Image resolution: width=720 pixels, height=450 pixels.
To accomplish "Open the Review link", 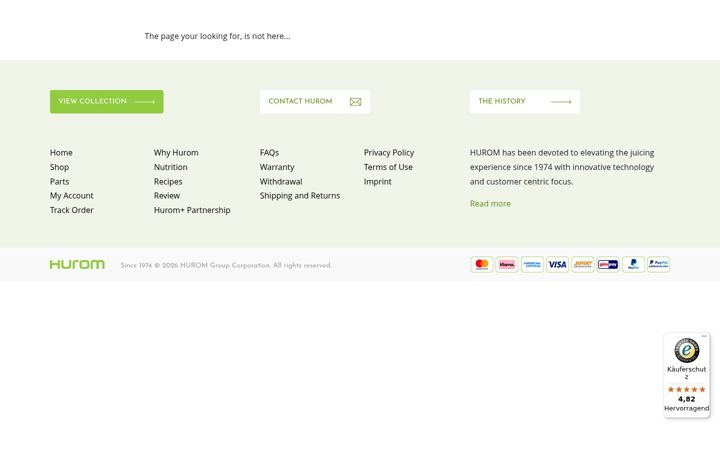I will click(x=167, y=196).
